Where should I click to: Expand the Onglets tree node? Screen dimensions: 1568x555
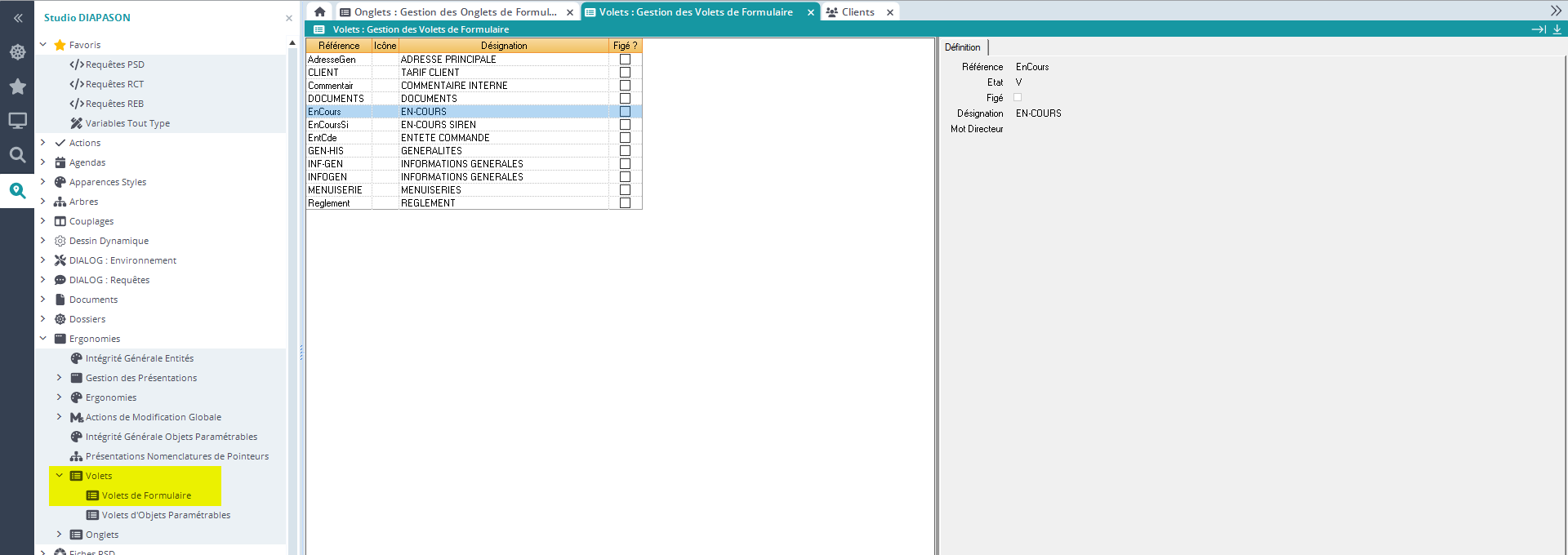(x=59, y=535)
